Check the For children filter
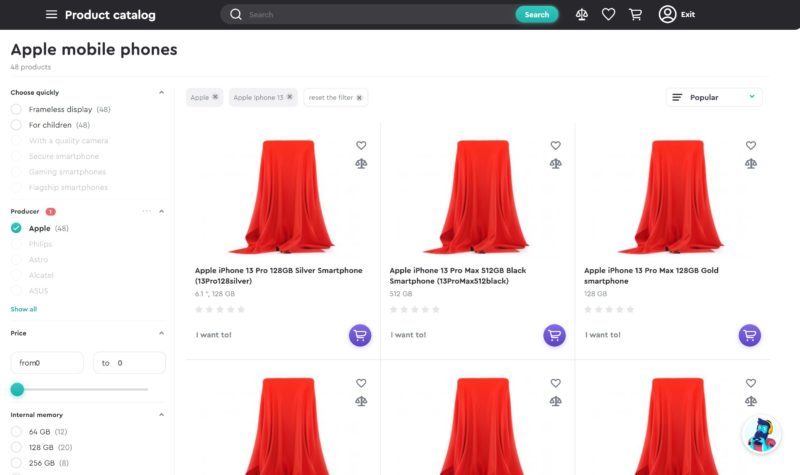Image resolution: width=800 pixels, height=475 pixels. [x=16, y=125]
